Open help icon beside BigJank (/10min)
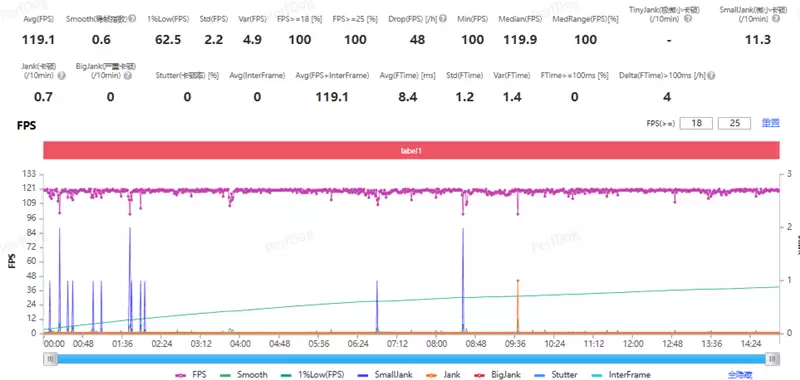800x380 pixels. point(128,75)
